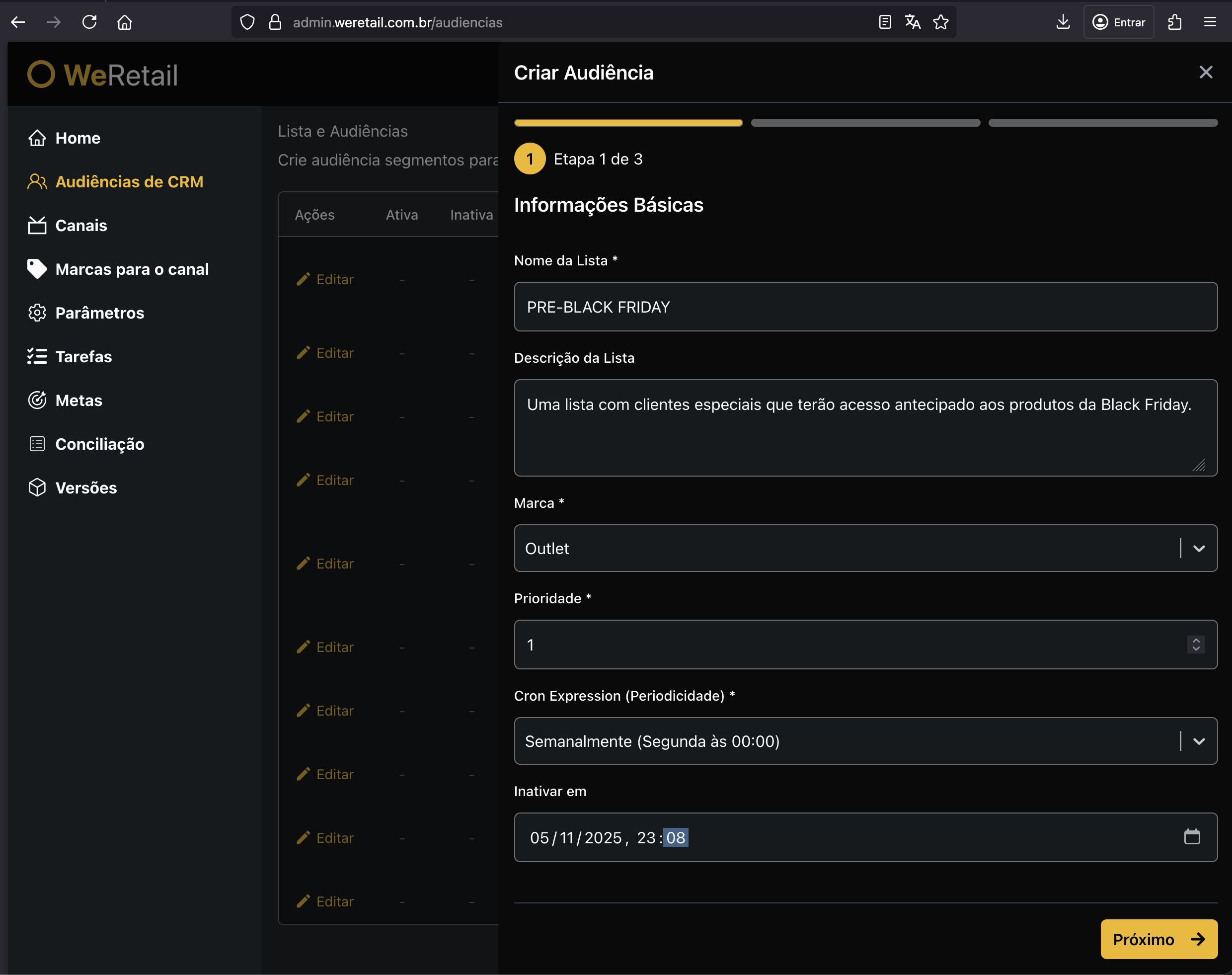
Task: Select Audiências de CRM menu item
Action: (129, 181)
